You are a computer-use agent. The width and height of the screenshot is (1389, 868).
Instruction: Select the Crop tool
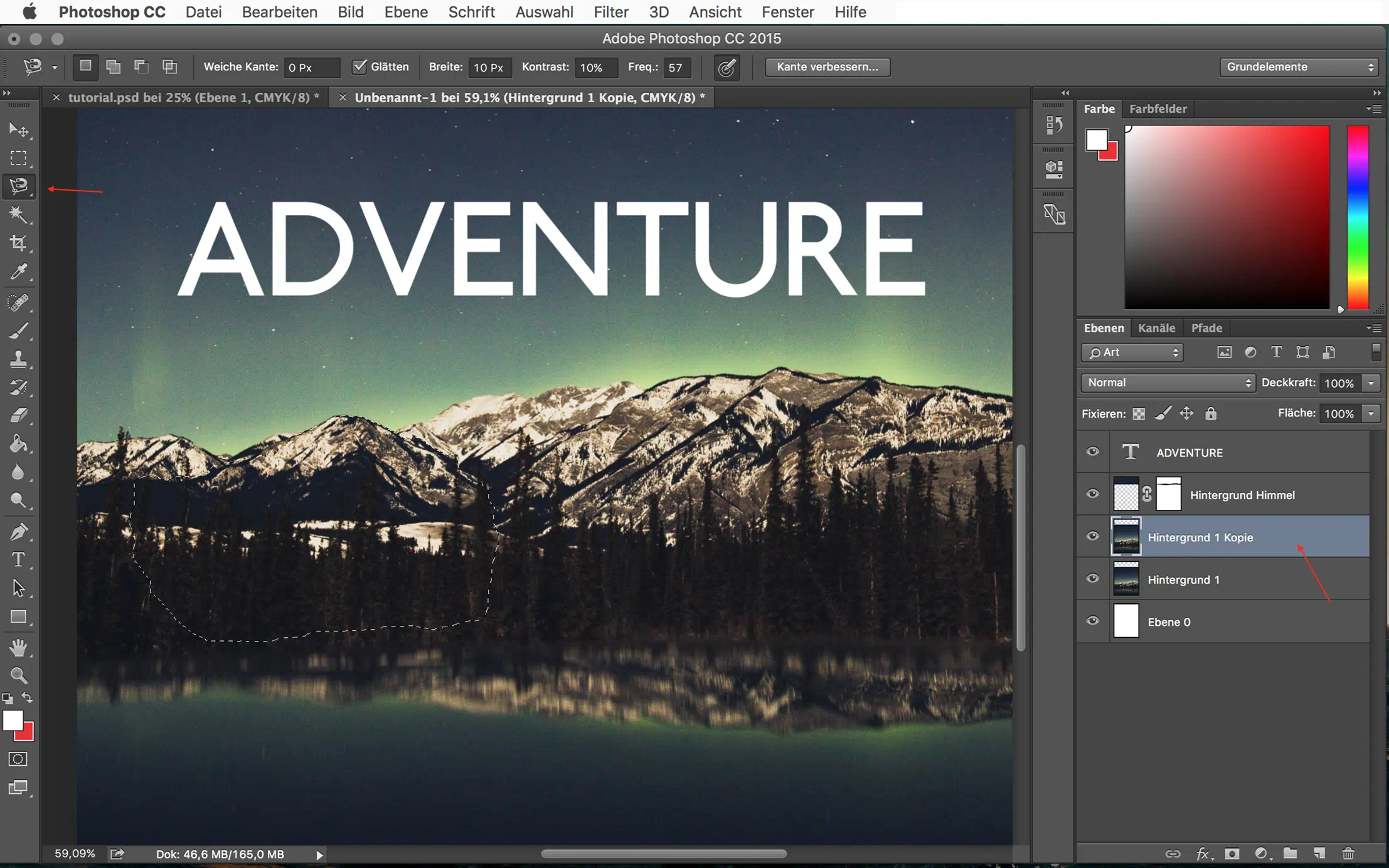tap(18, 243)
